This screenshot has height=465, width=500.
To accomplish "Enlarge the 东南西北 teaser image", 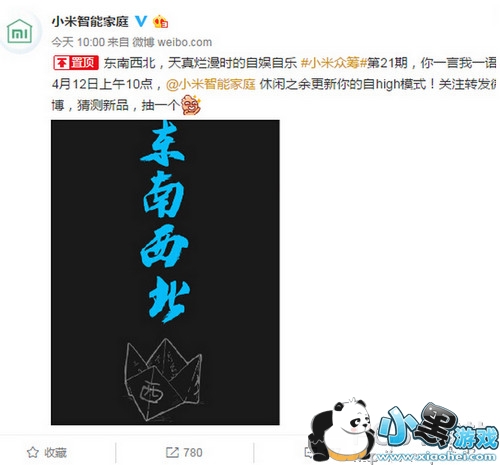I will tap(165, 272).
